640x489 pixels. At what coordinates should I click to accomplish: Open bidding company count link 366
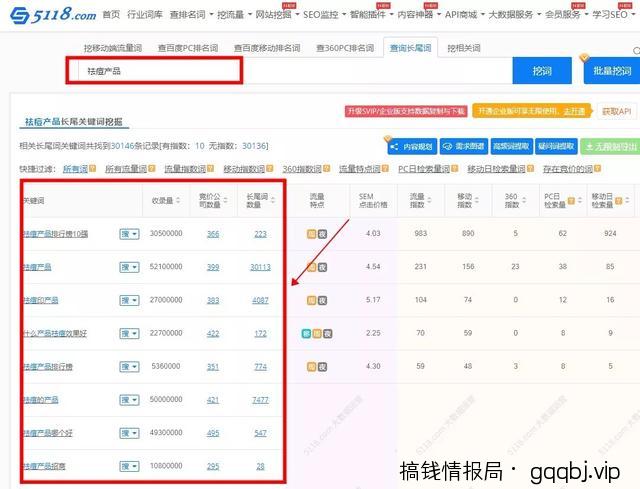coord(213,234)
